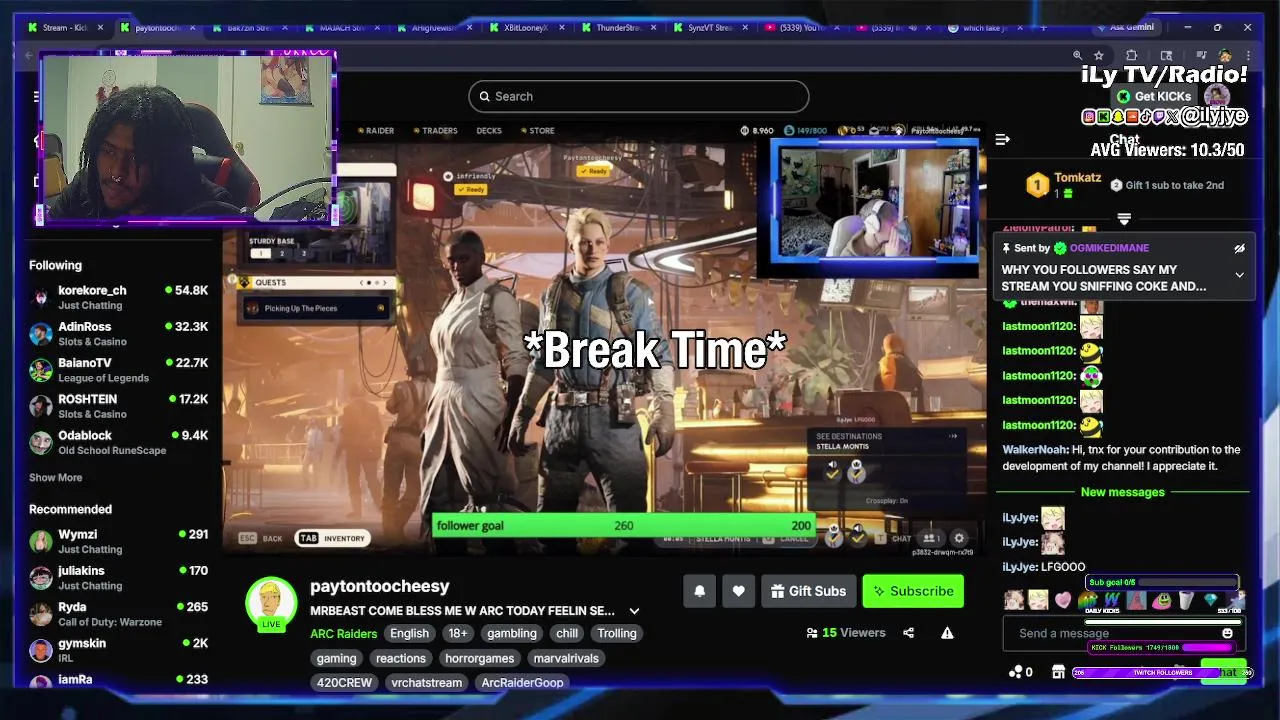Open WalkerNoah username in chat
The height and width of the screenshot is (720, 1280).
(x=1035, y=450)
